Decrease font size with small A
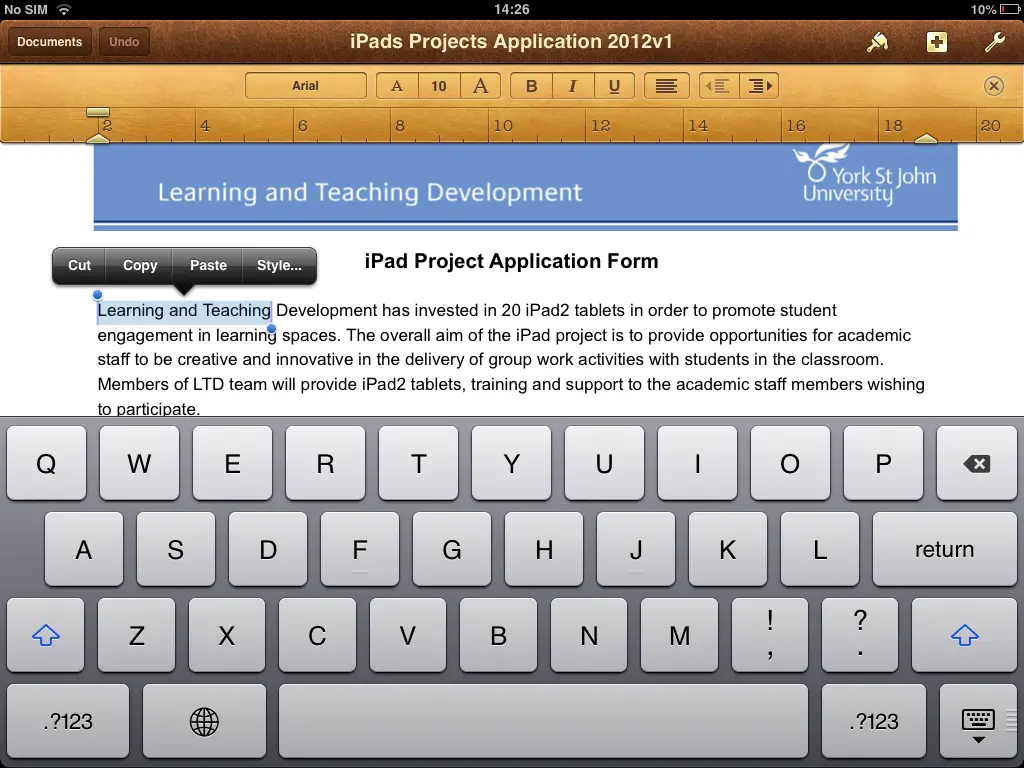Viewport: 1024px width, 768px height. pos(397,86)
